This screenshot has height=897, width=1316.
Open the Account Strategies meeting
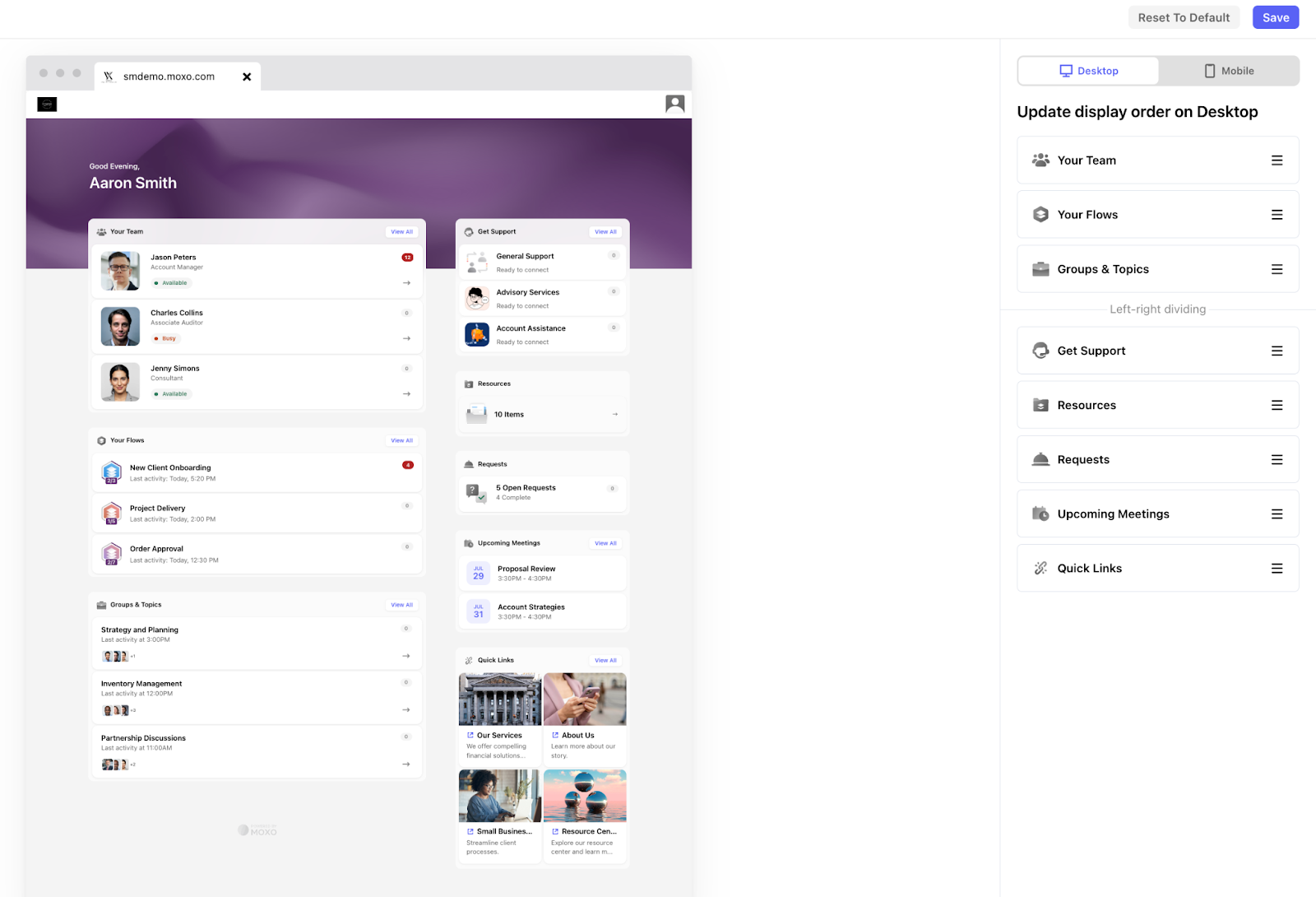542,611
